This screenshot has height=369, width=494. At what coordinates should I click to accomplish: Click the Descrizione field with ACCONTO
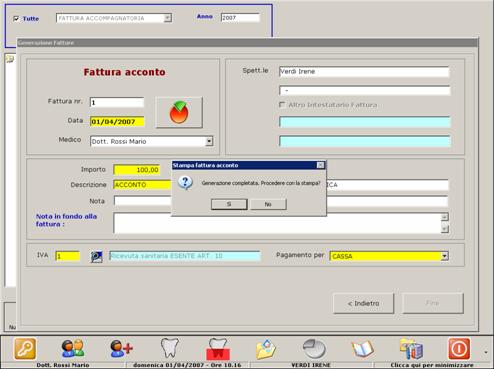(142, 185)
